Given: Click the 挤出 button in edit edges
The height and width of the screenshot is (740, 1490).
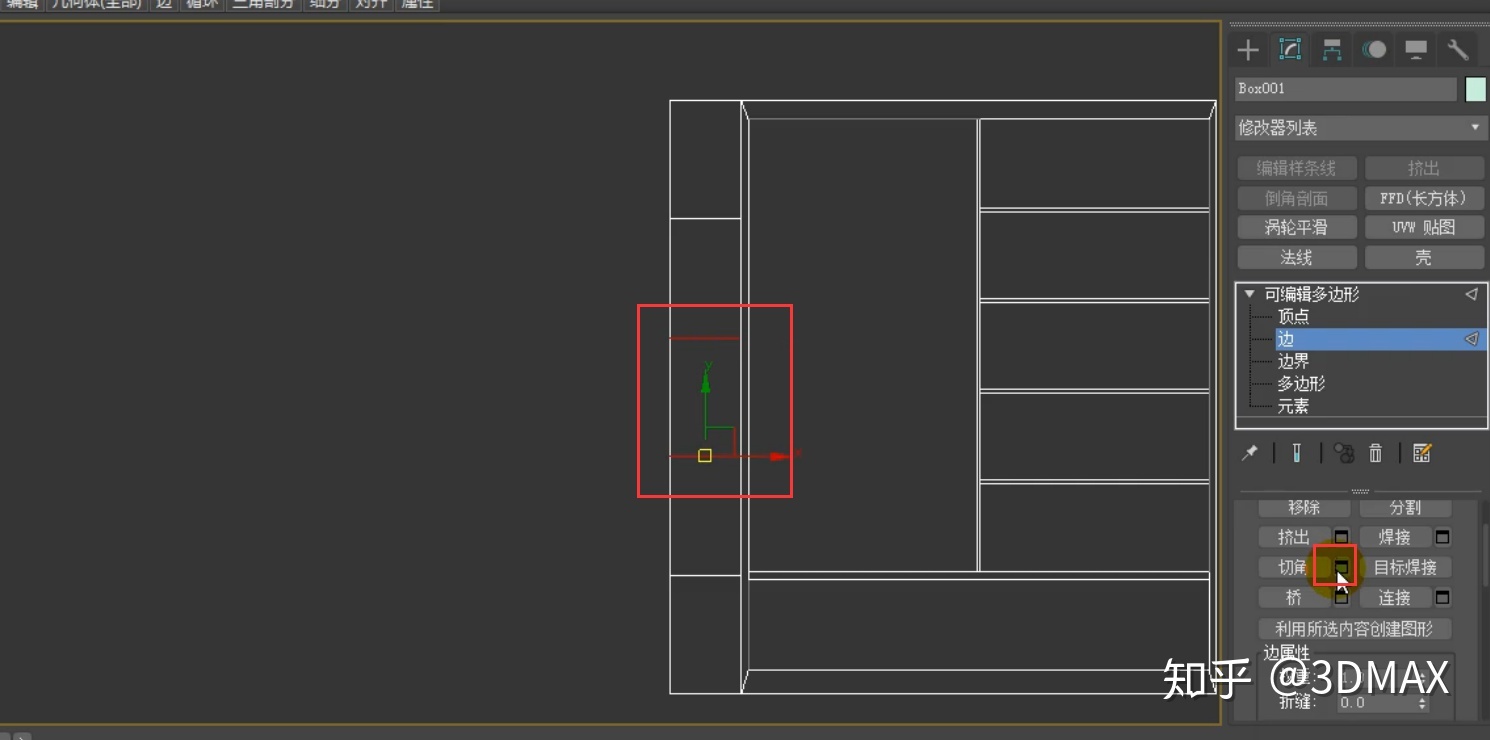Looking at the screenshot, I should (1294, 537).
